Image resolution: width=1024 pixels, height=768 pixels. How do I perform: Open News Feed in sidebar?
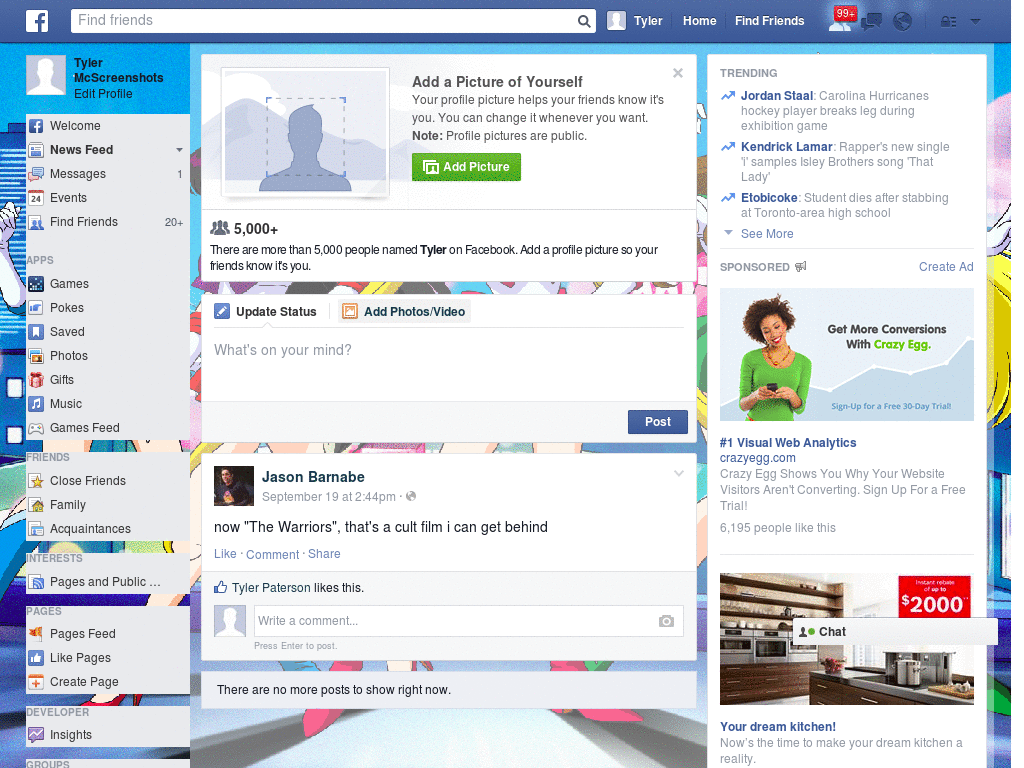click(x=82, y=150)
